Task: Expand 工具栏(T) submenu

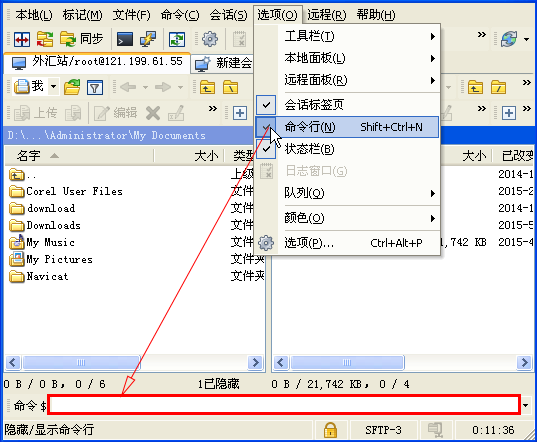Action: 348,36
